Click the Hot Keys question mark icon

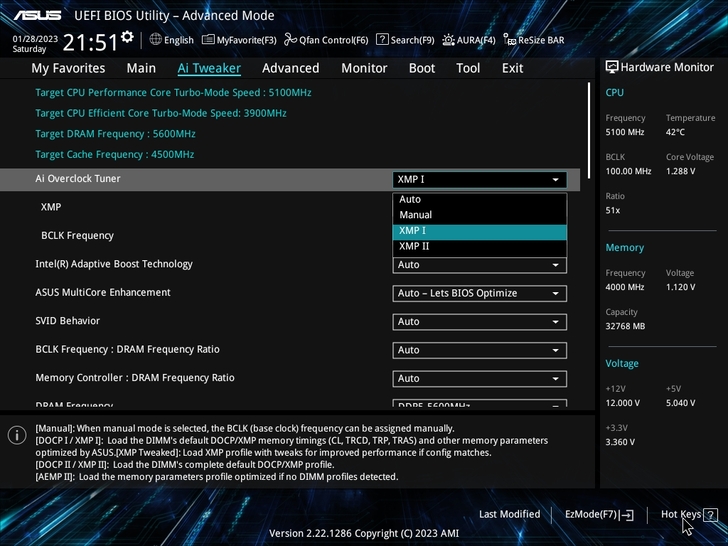[711, 515]
